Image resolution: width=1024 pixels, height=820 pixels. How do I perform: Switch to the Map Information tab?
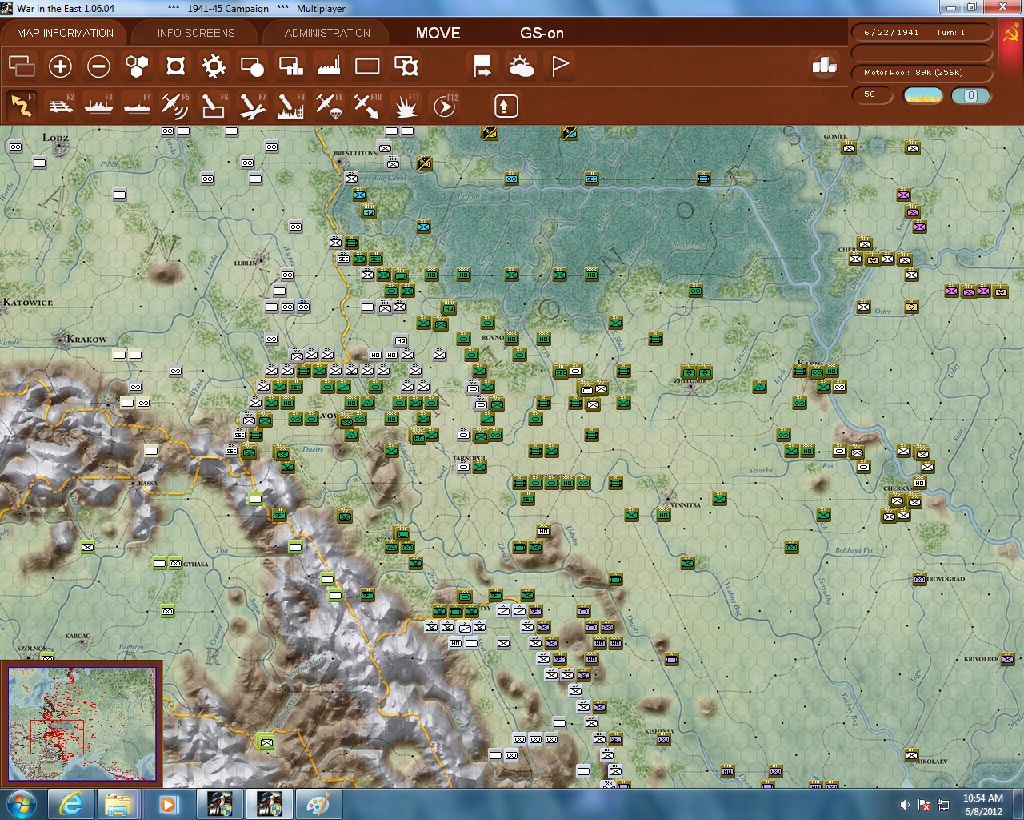pyautogui.click(x=65, y=33)
